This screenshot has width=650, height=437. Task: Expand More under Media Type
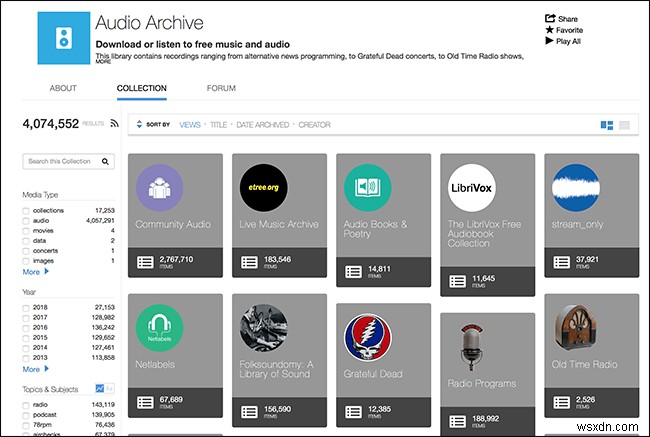[35, 272]
